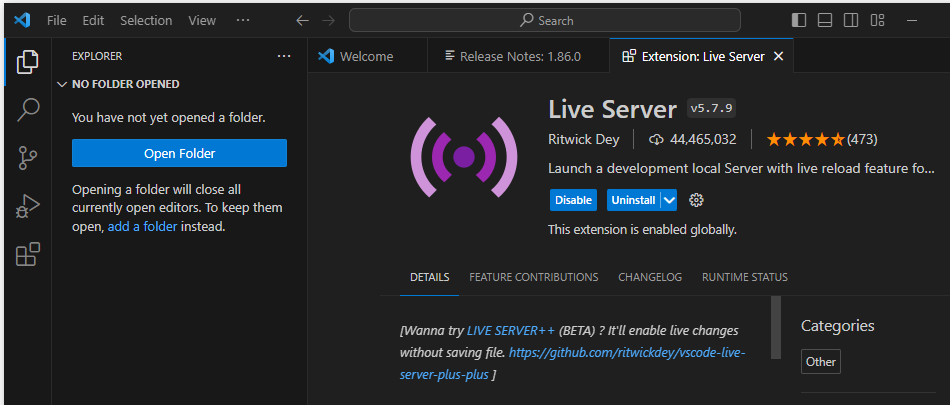Open the Uninstall dropdown arrow
Image resolution: width=950 pixels, height=405 pixels.
[668, 200]
